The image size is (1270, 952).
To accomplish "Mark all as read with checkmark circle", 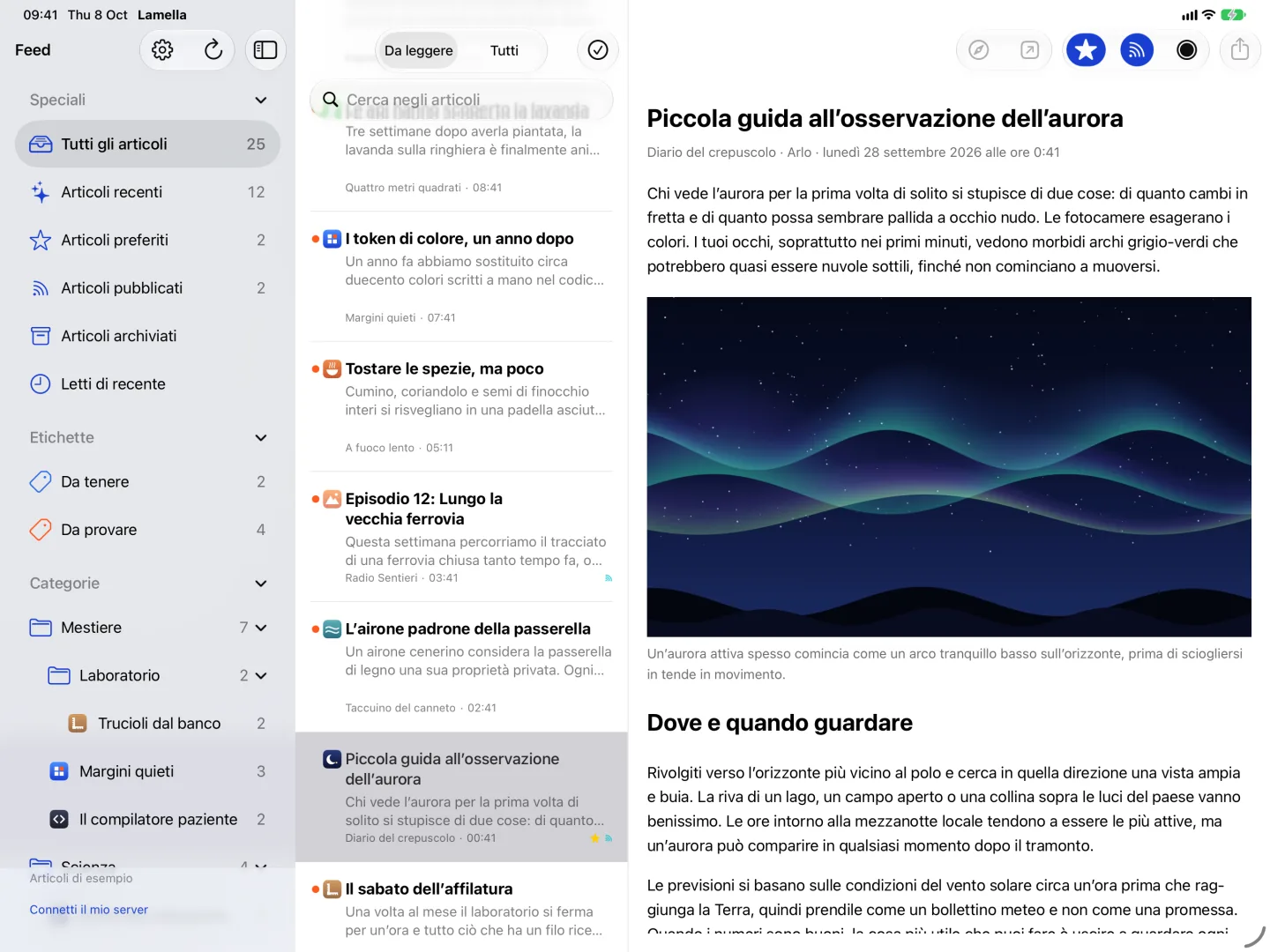I will pyautogui.click(x=598, y=50).
